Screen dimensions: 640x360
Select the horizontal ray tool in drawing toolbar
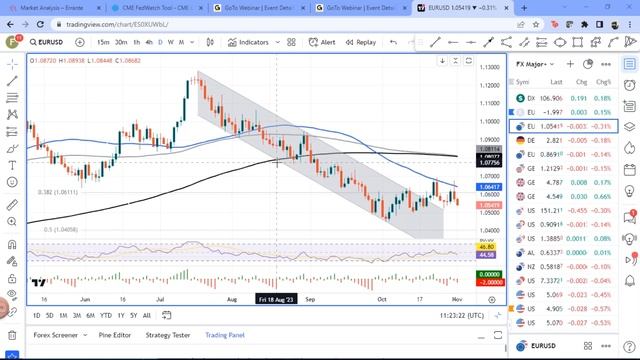(453, 42)
